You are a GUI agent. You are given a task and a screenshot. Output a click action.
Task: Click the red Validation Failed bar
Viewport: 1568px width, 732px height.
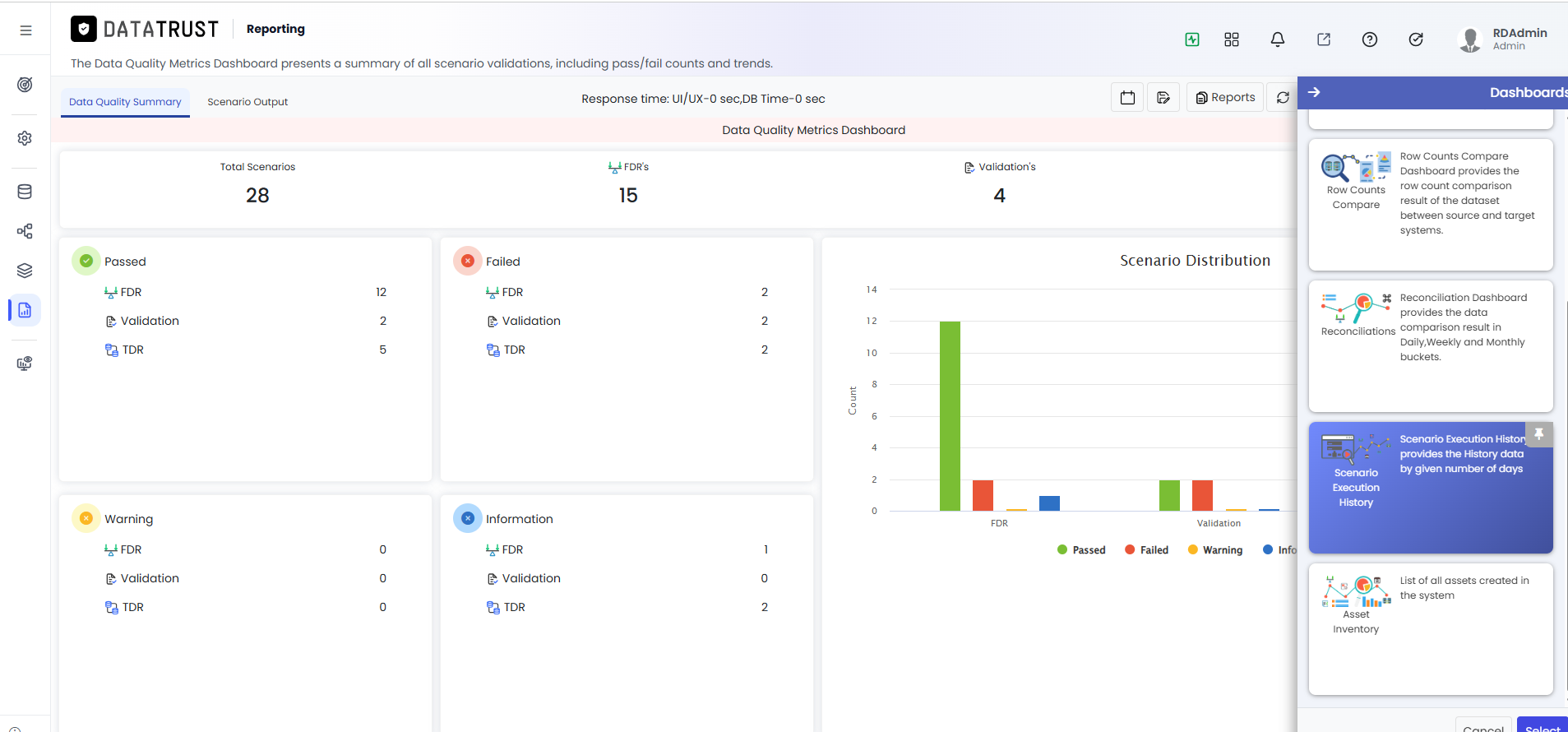[x=1202, y=495]
